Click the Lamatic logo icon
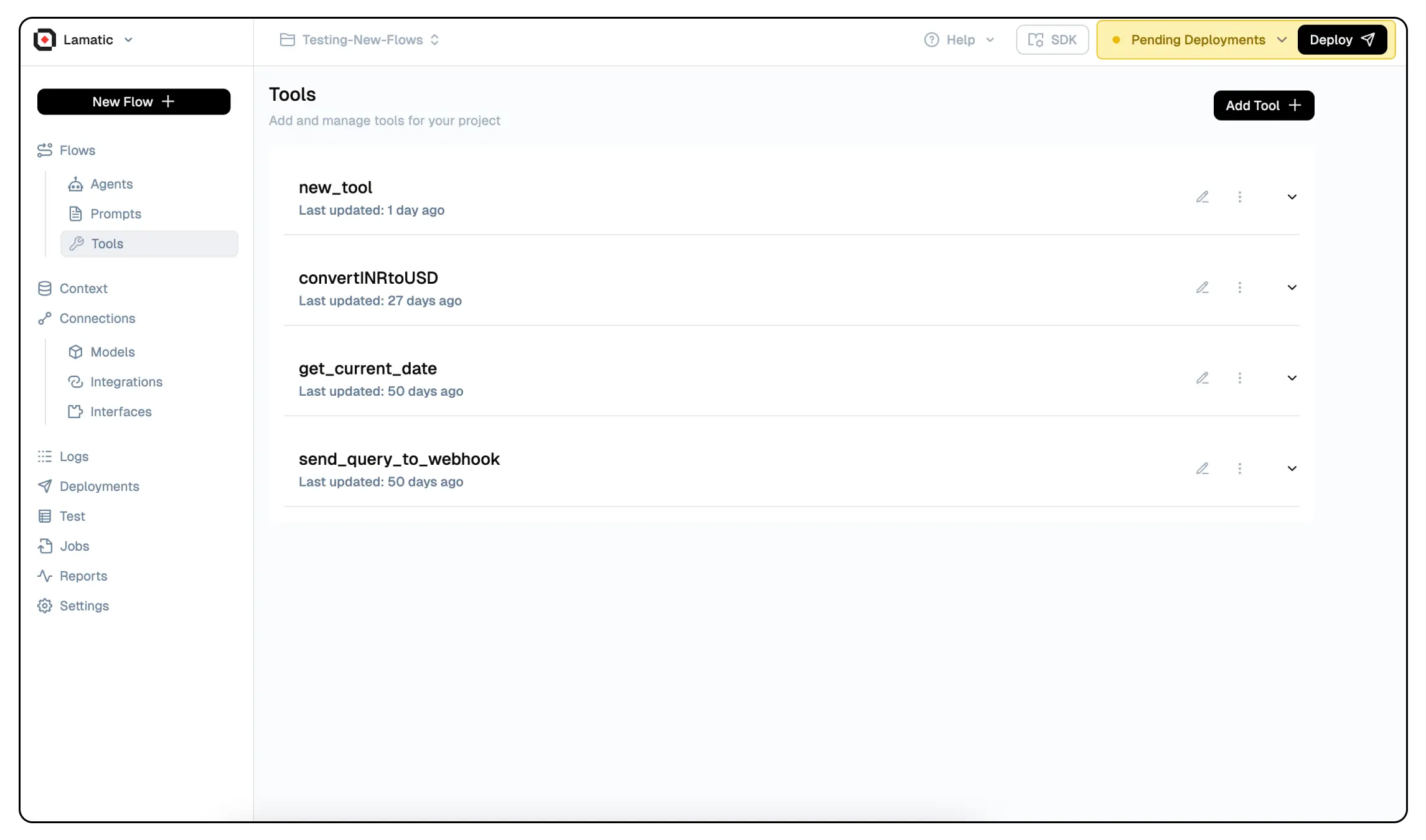This screenshot has height=840, width=1426. [x=45, y=40]
